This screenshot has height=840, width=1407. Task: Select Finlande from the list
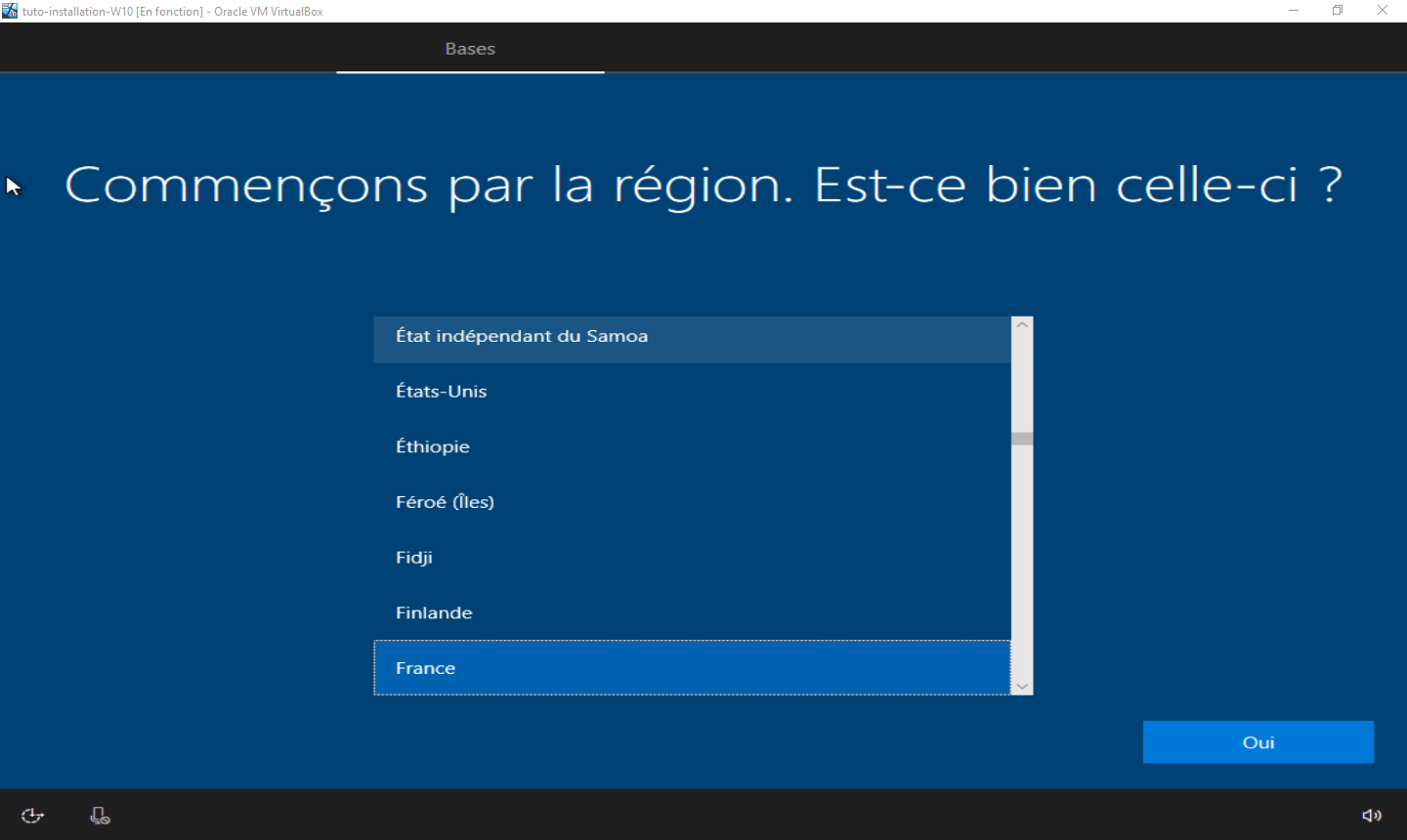click(692, 613)
